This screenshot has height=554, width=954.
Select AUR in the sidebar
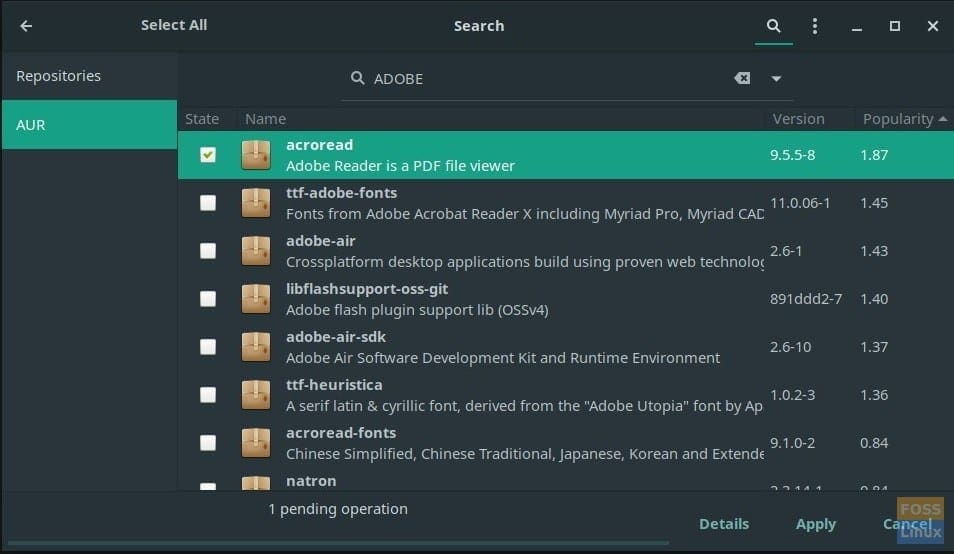click(89, 125)
